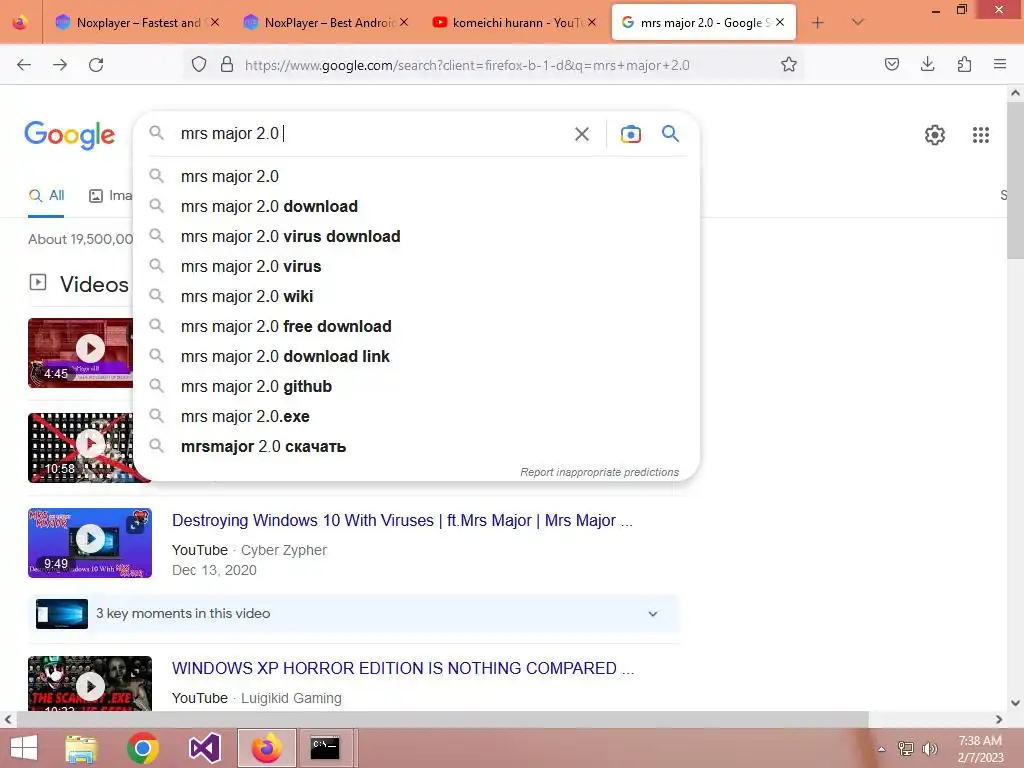Play the 9:49 video thumbnail

[x=90, y=543]
